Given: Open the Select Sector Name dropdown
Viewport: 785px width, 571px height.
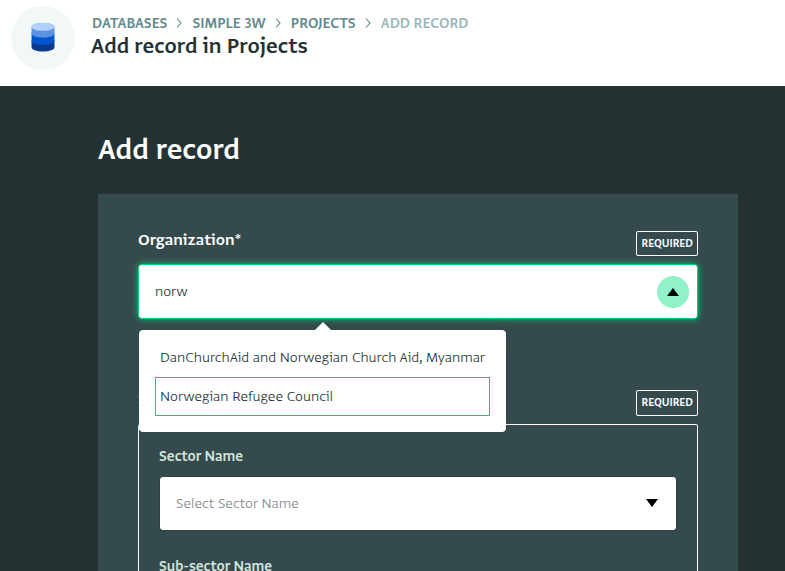Looking at the screenshot, I should point(418,503).
